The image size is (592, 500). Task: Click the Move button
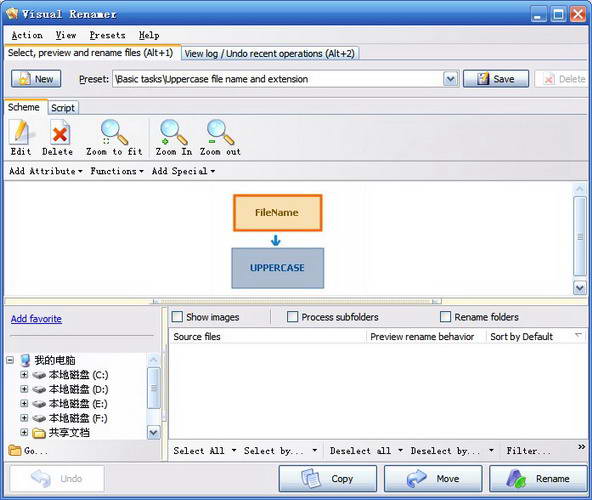click(x=433, y=478)
